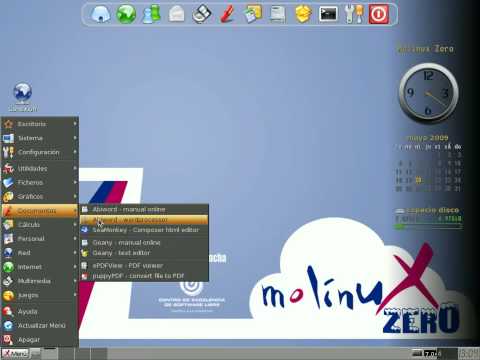
Task: Click the red power button in dock
Action: click(x=379, y=14)
